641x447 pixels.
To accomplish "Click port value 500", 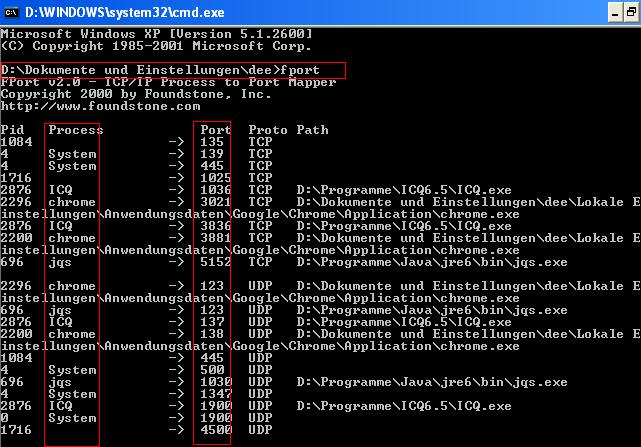I will coord(212,370).
